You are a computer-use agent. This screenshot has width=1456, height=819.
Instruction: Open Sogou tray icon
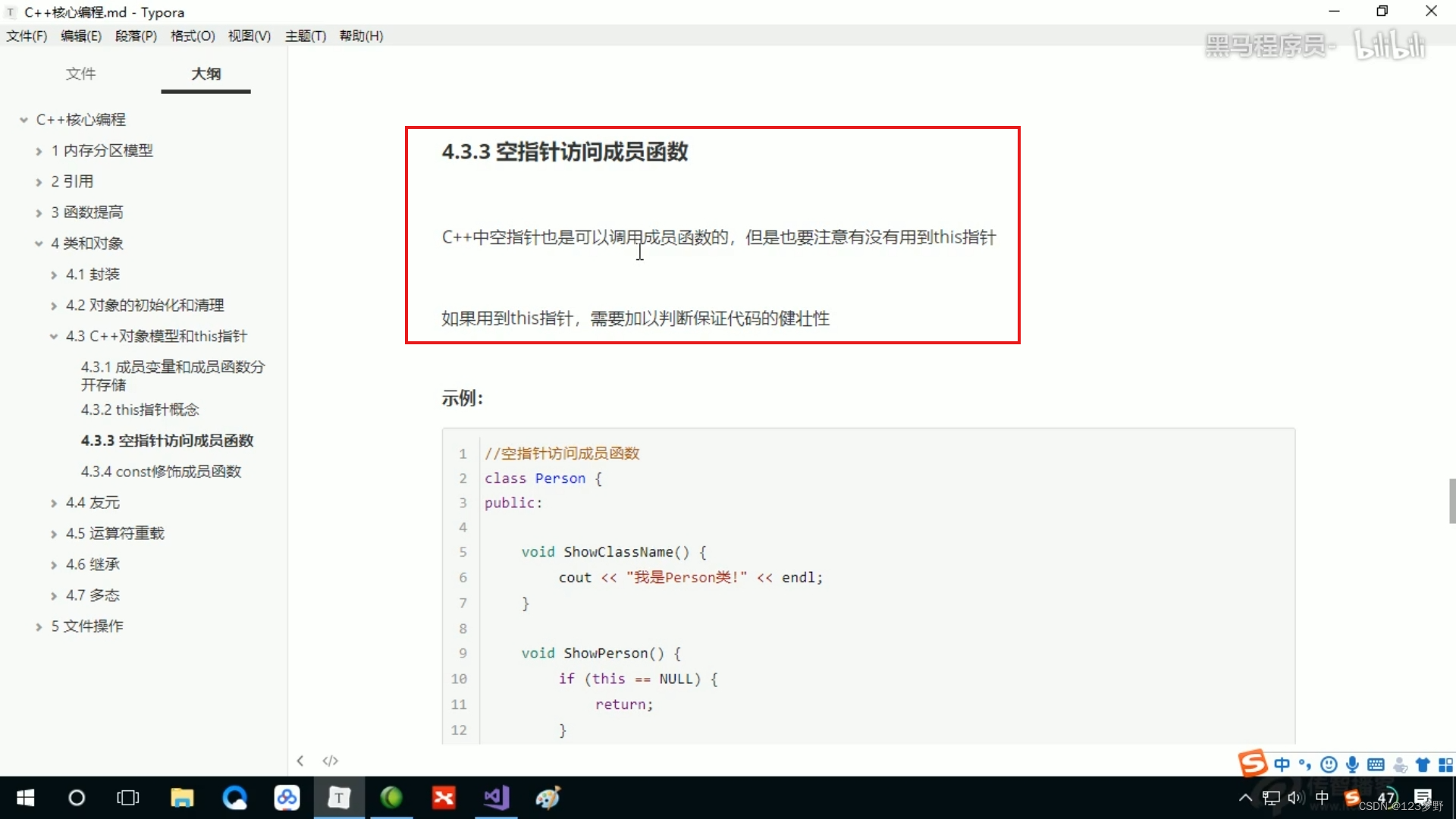pyautogui.click(x=1351, y=798)
